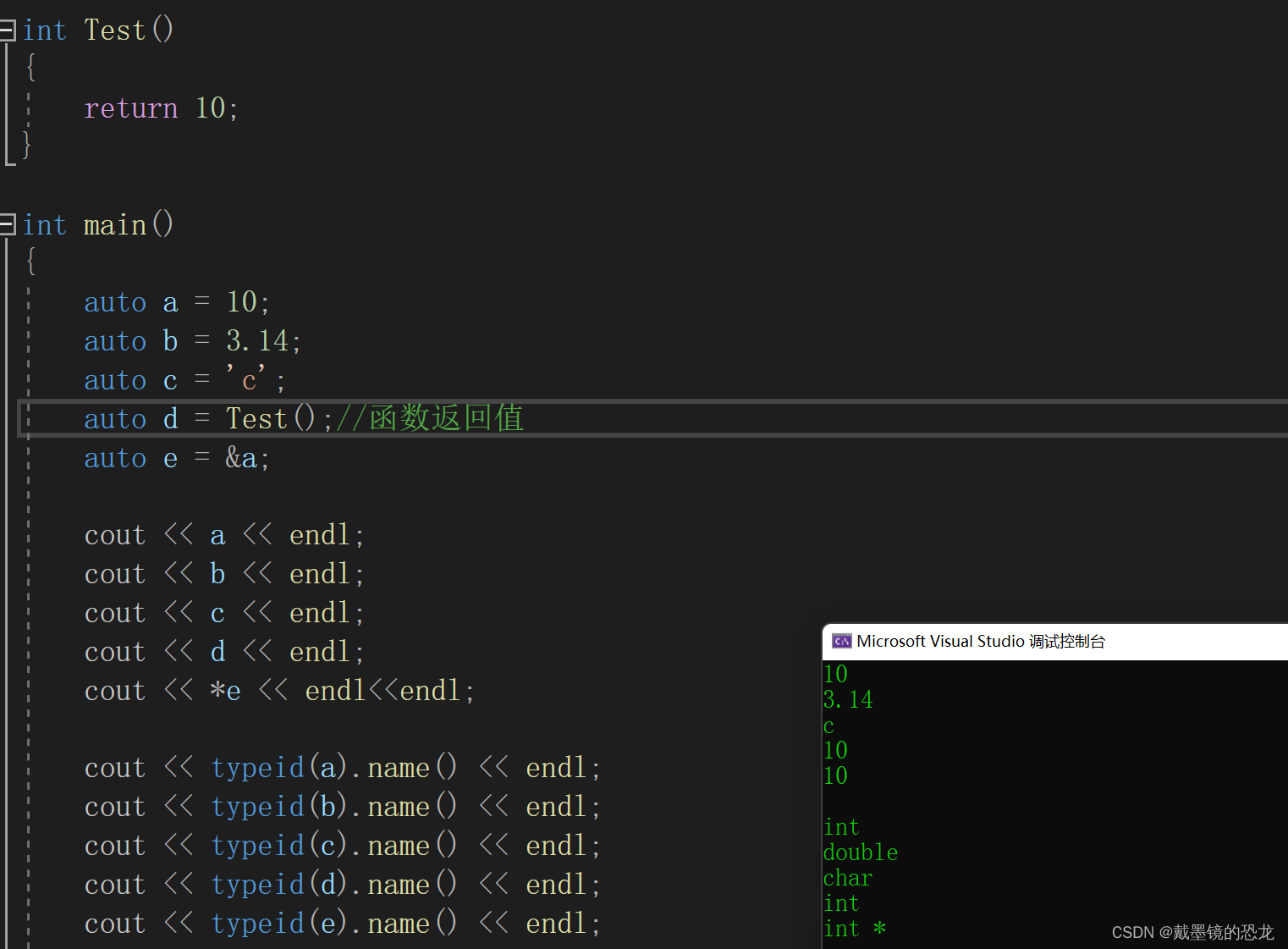Screen dimensions: 1288x949
Task: Collapse the main function fold marker
Action: [7, 224]
